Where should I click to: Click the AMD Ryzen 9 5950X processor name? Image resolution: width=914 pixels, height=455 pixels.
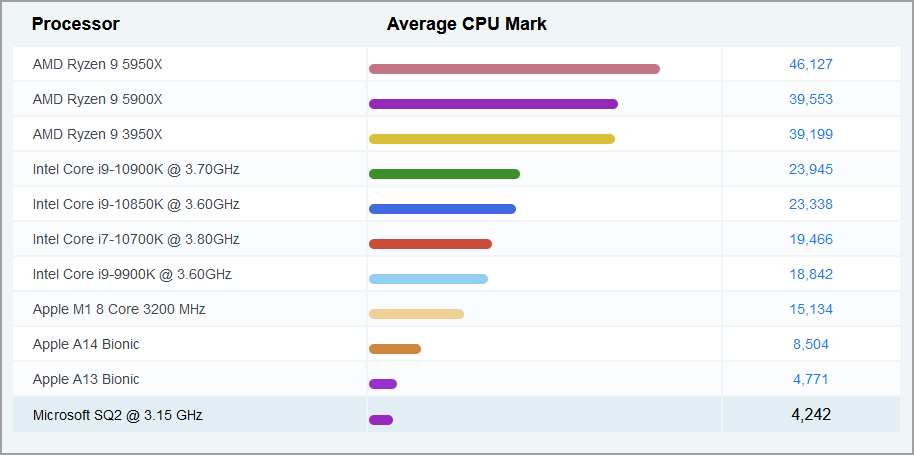[x=97, y=64]
